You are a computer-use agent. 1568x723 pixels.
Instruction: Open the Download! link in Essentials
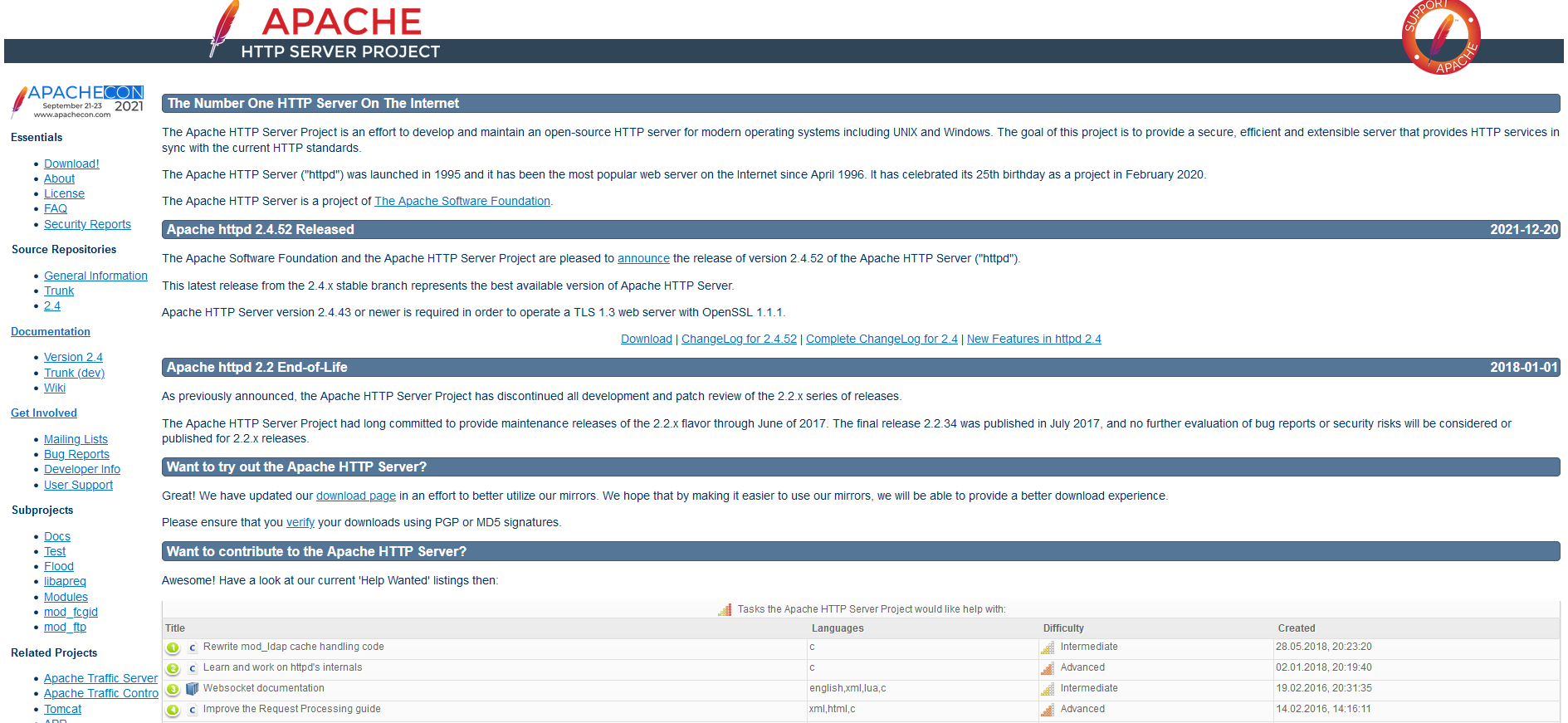71,164
